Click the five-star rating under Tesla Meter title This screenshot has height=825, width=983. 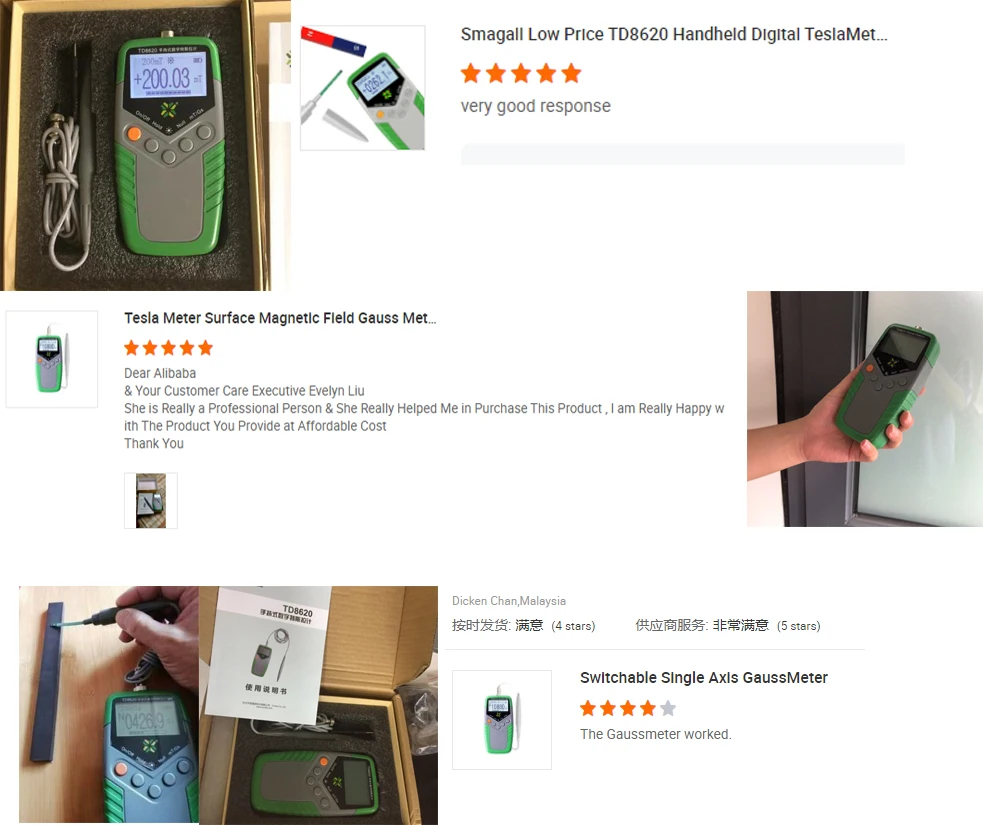coord(169,348)
